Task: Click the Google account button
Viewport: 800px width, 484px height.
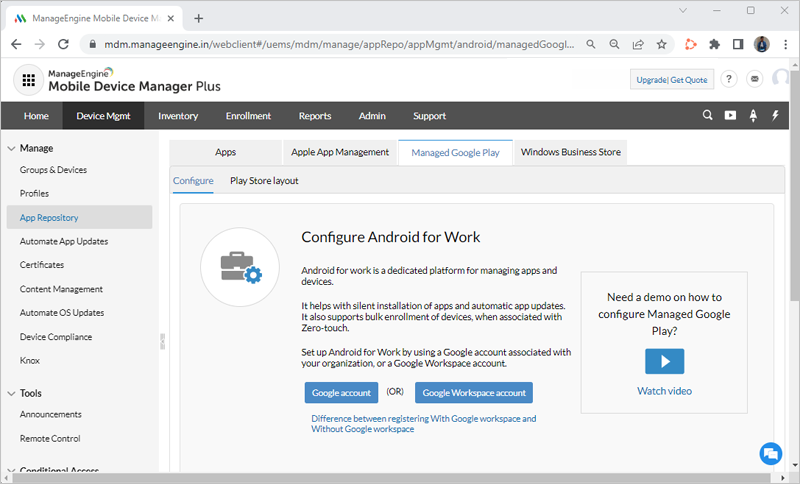Action: 341,393
